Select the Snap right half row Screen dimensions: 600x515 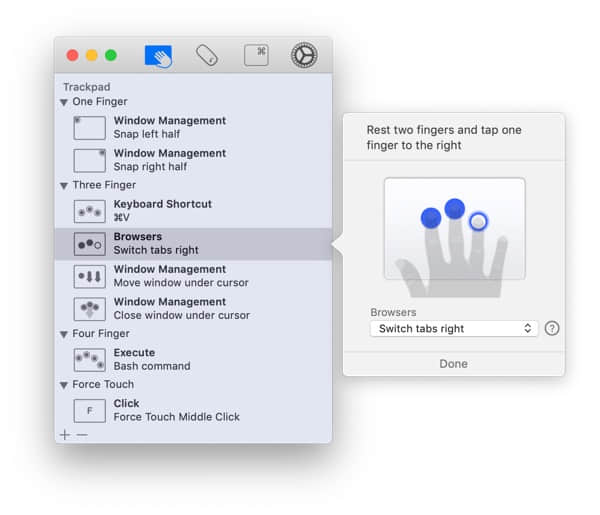point(193,160)
